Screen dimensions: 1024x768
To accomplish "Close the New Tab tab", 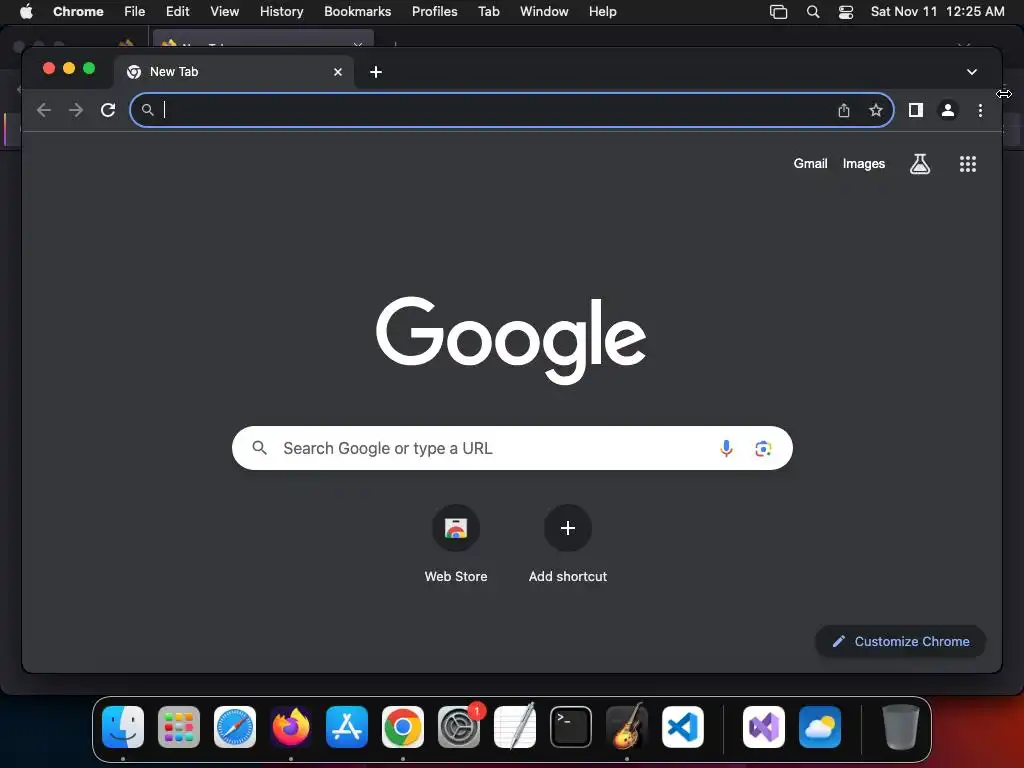I will click(338, 72).
